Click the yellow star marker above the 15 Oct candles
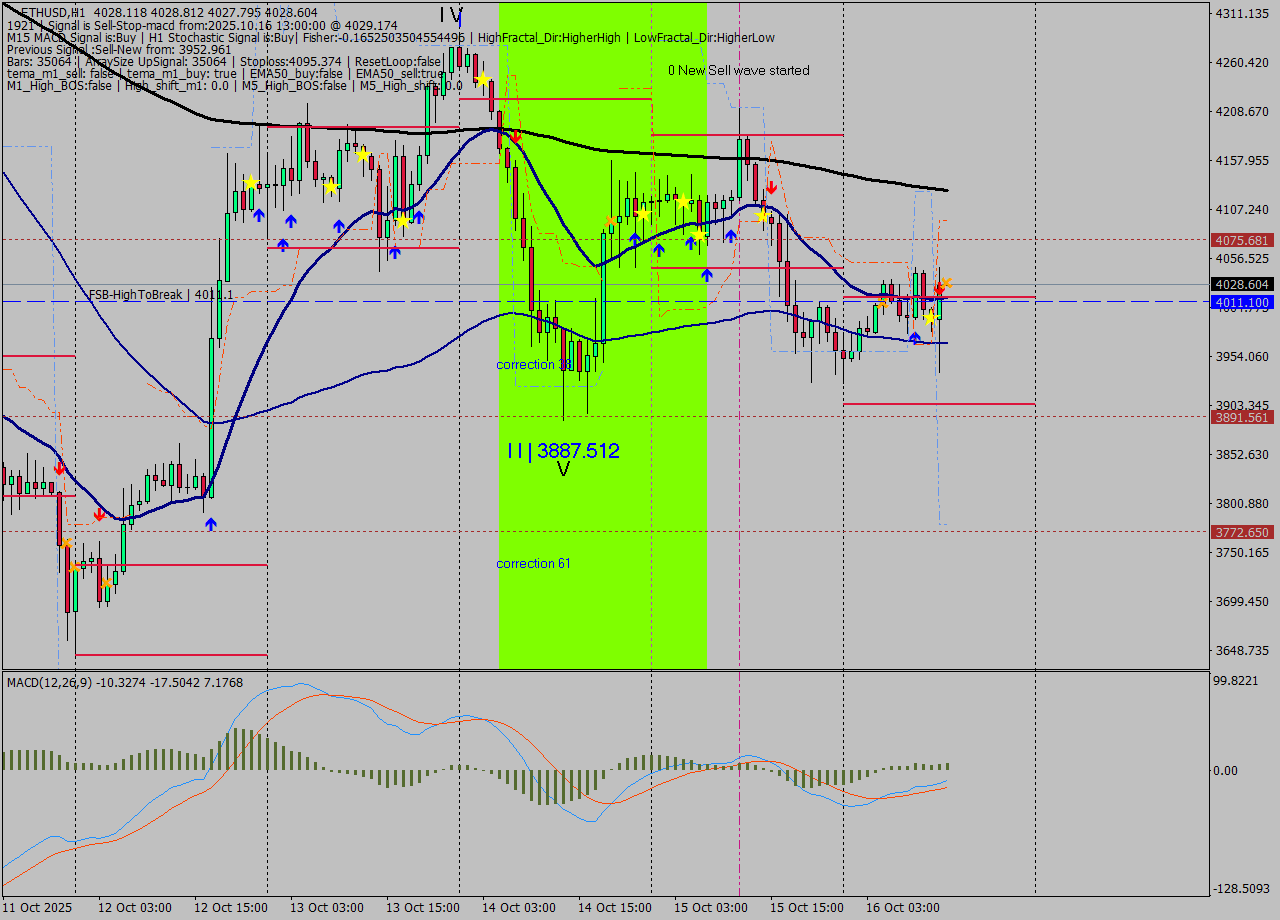 [762, 216]
